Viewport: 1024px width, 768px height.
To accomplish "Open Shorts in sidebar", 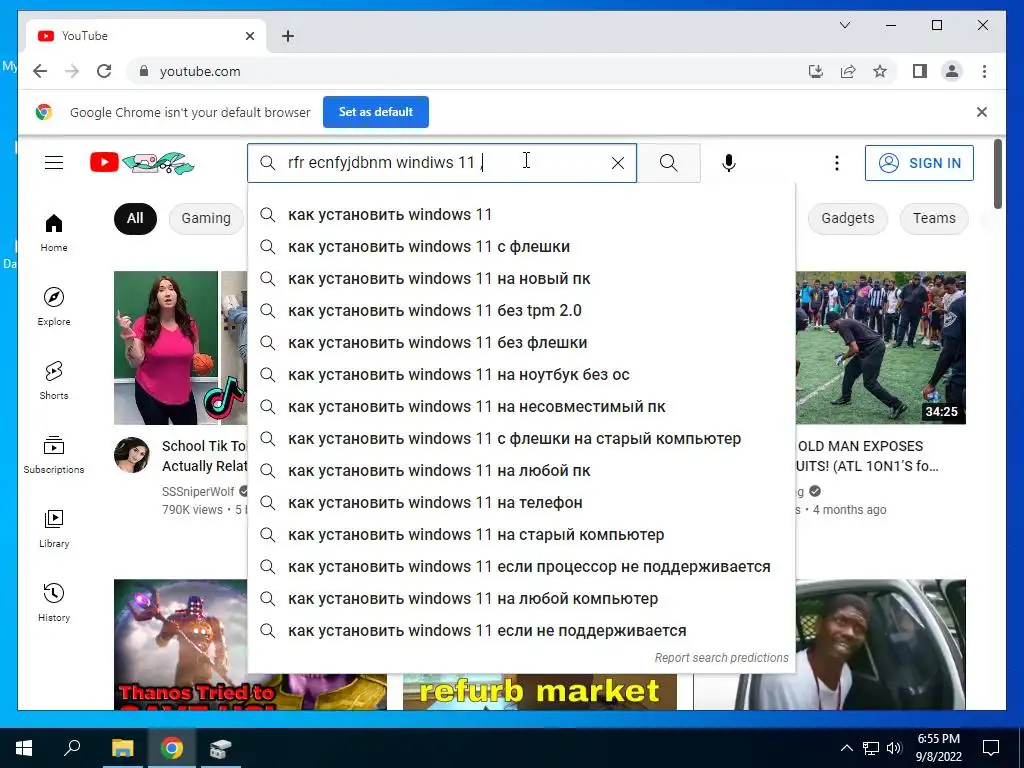I will 54,381.
